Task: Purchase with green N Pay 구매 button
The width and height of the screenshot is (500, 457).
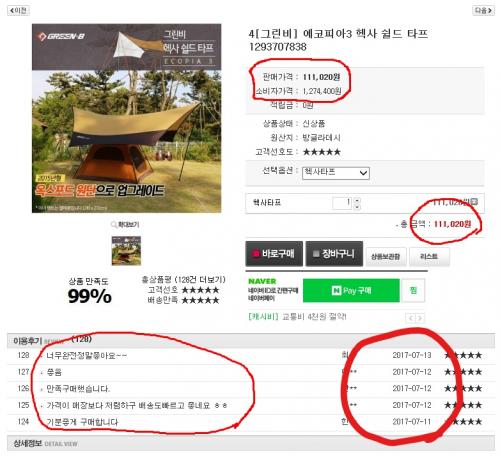Action: click(x=351, y=290)
